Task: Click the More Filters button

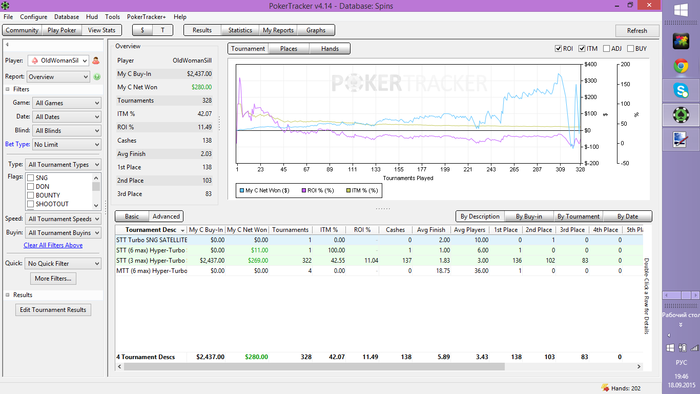Action: pyautogui.click(x=53, y=278)
